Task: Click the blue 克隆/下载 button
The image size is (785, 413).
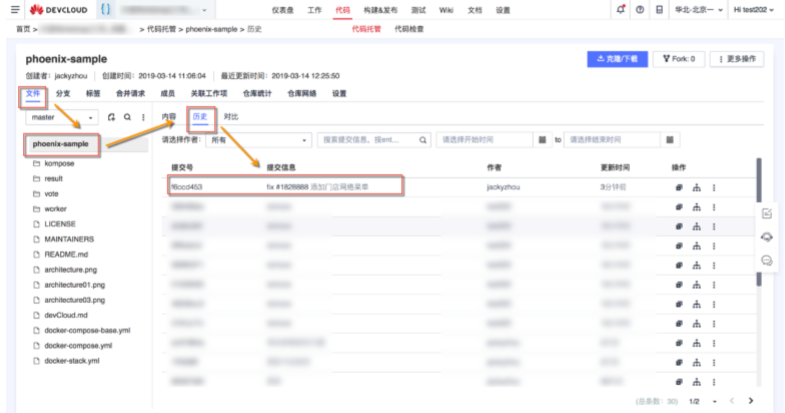Action: click(617, 59)
